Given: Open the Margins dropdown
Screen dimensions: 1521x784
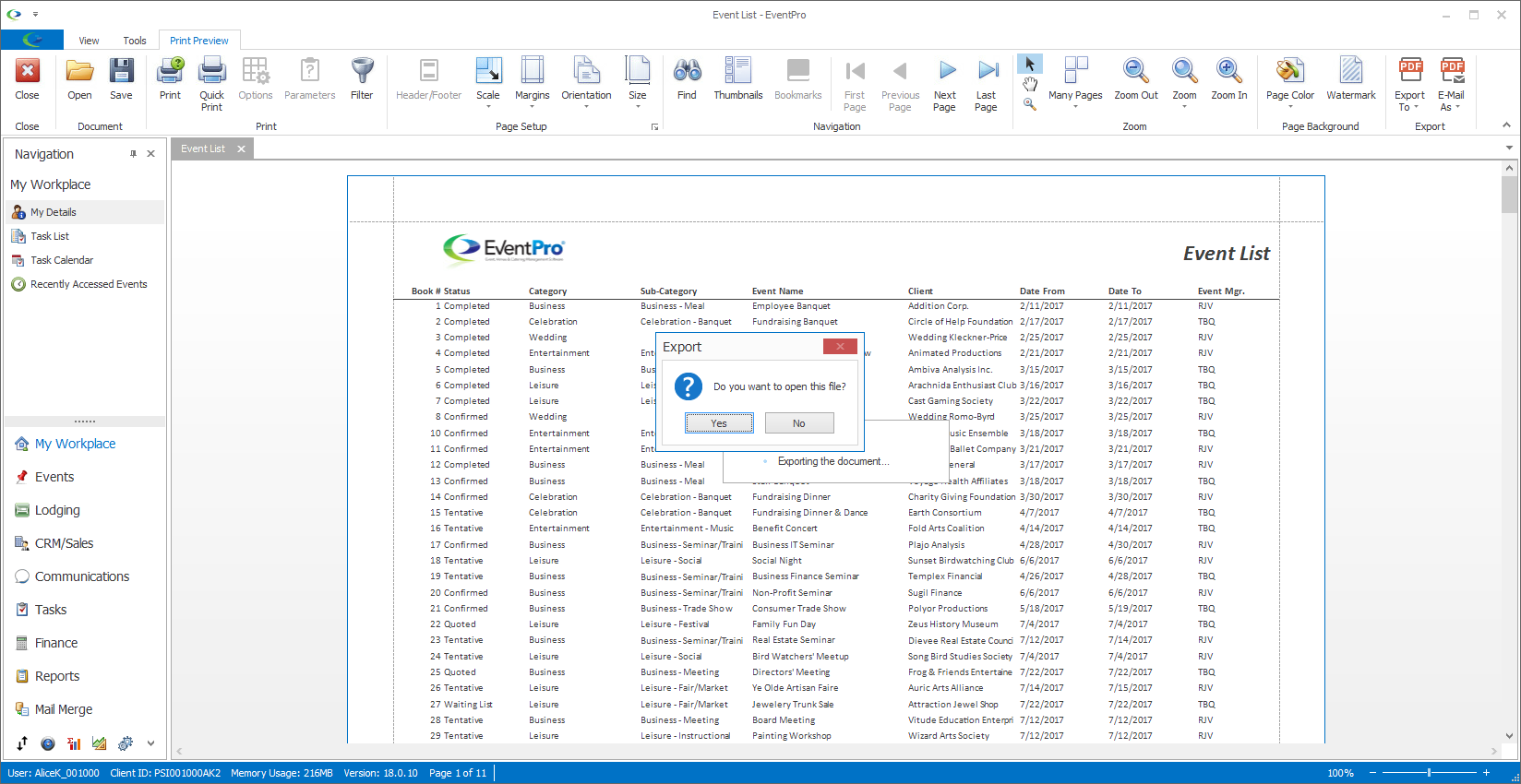Looking at the screenshot, I should [x=533, y=83].
